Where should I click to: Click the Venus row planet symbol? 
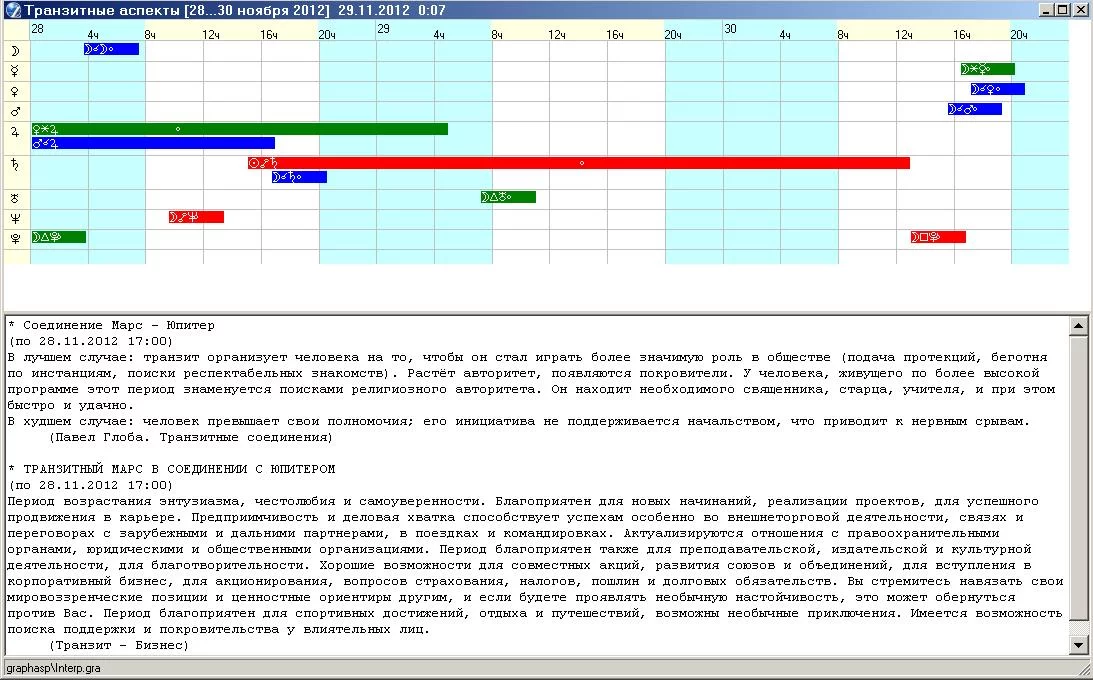15,91
